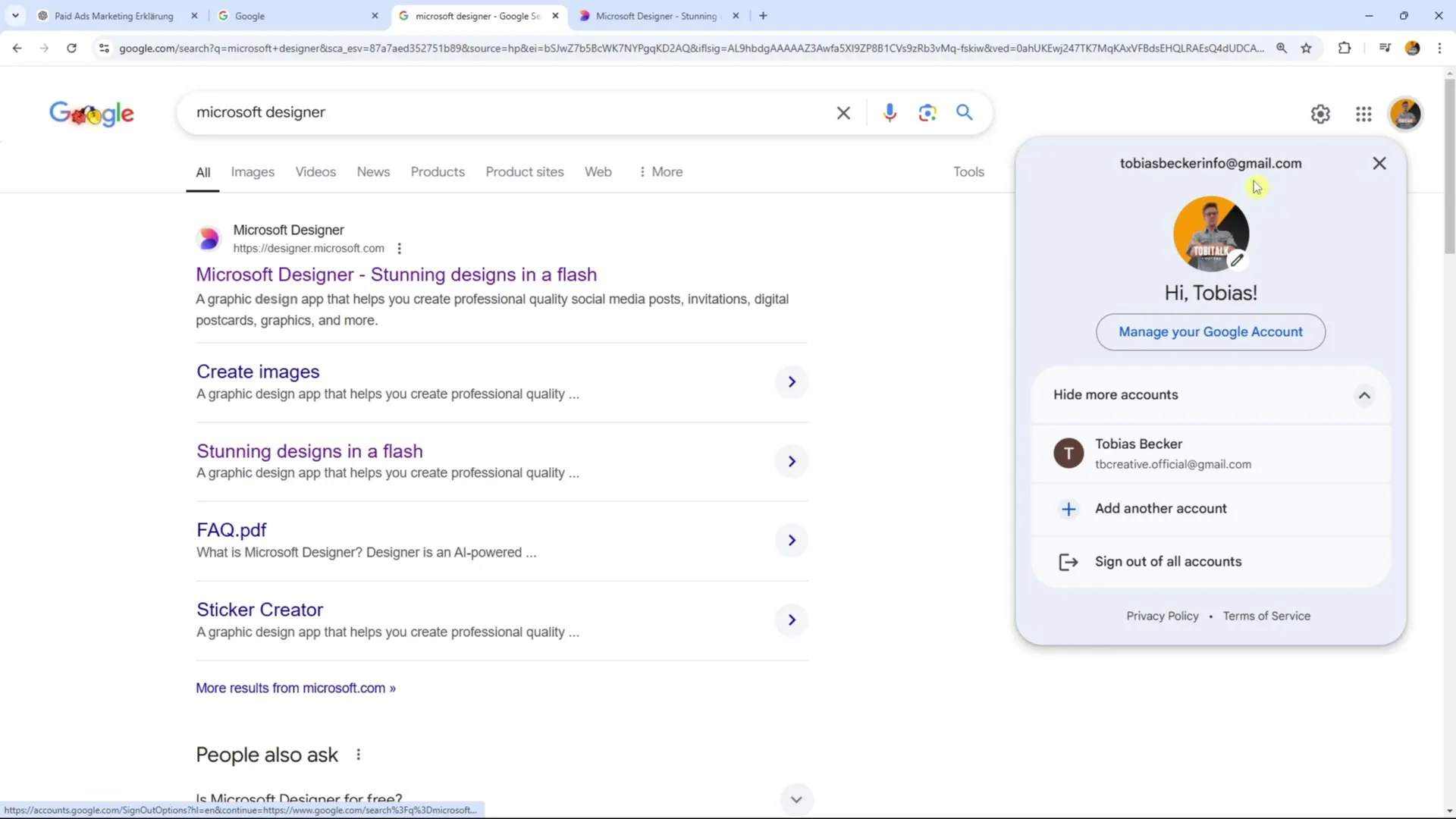The image size is (1456, 819).
Task: Reload the current page
Action: tap(71, 48)
